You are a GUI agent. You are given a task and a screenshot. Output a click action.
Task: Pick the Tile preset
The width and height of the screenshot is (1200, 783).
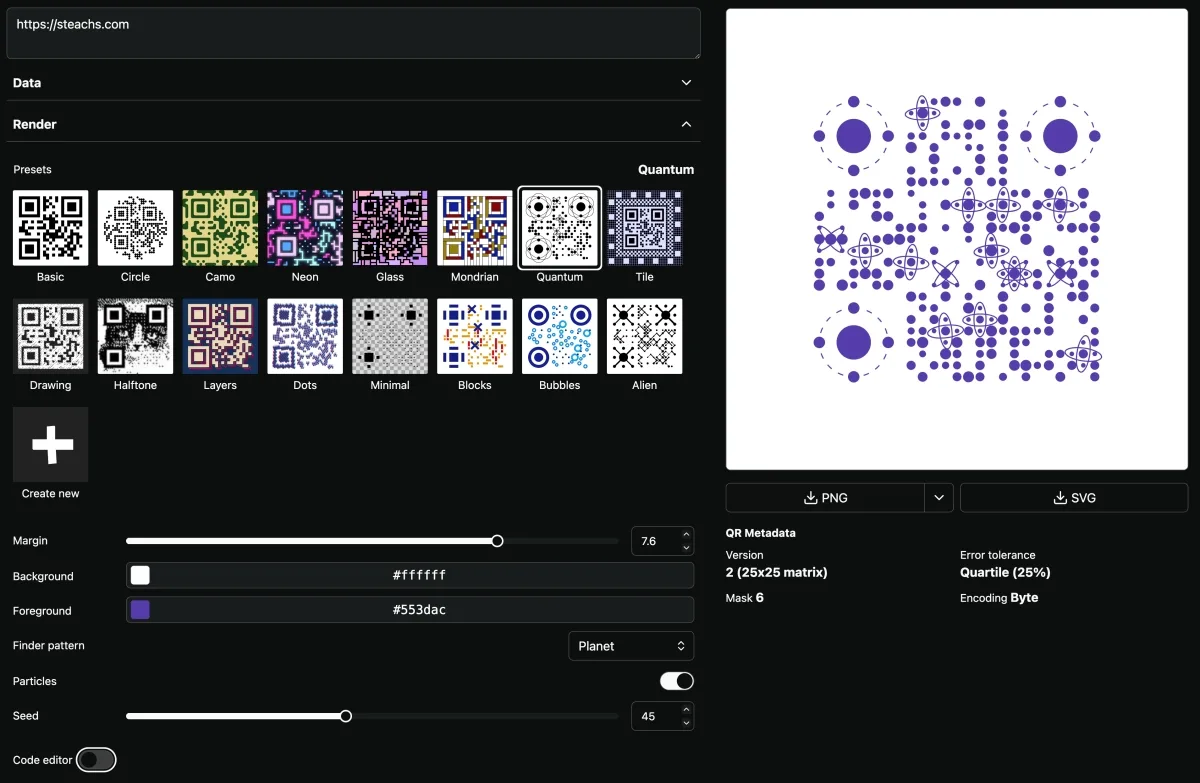tap(645, 228)
